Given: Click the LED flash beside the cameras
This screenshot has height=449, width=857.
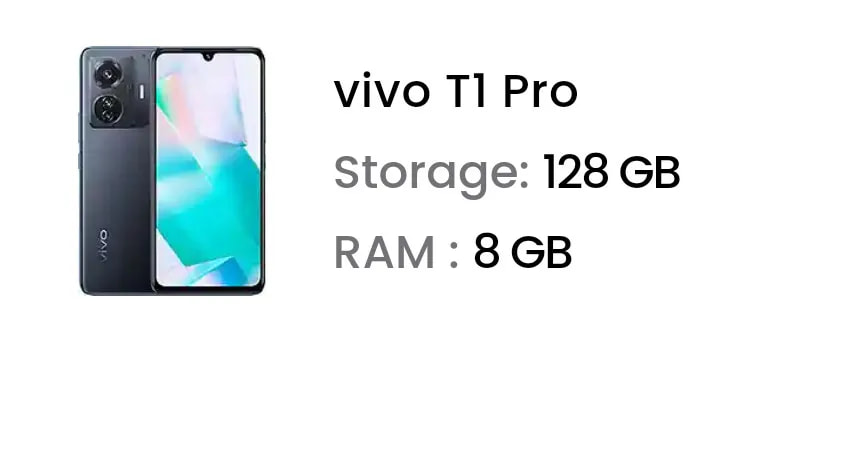Looking at the screenshot, I should (x=142, y=92).
